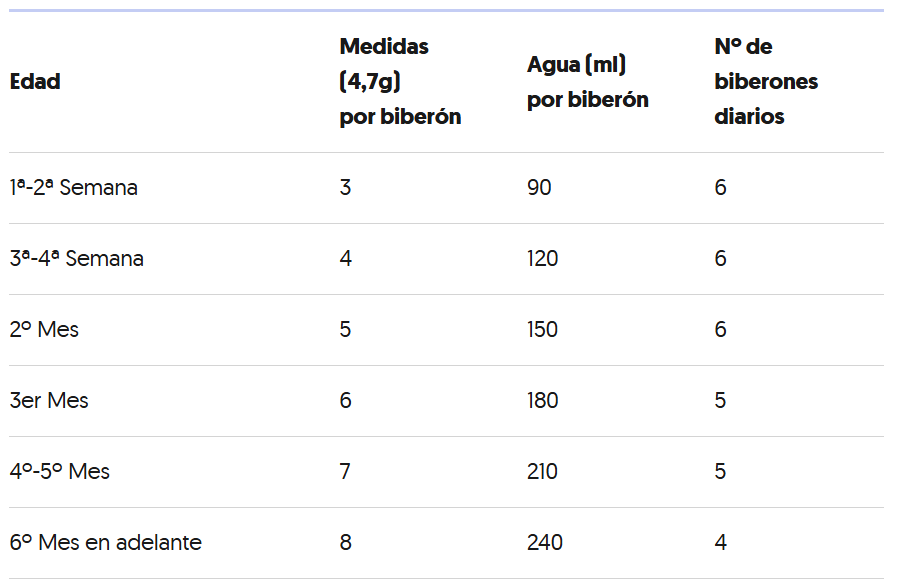Click the 210 ml water value
This screenshot has height=585, width=899.
tap(542, 472)
